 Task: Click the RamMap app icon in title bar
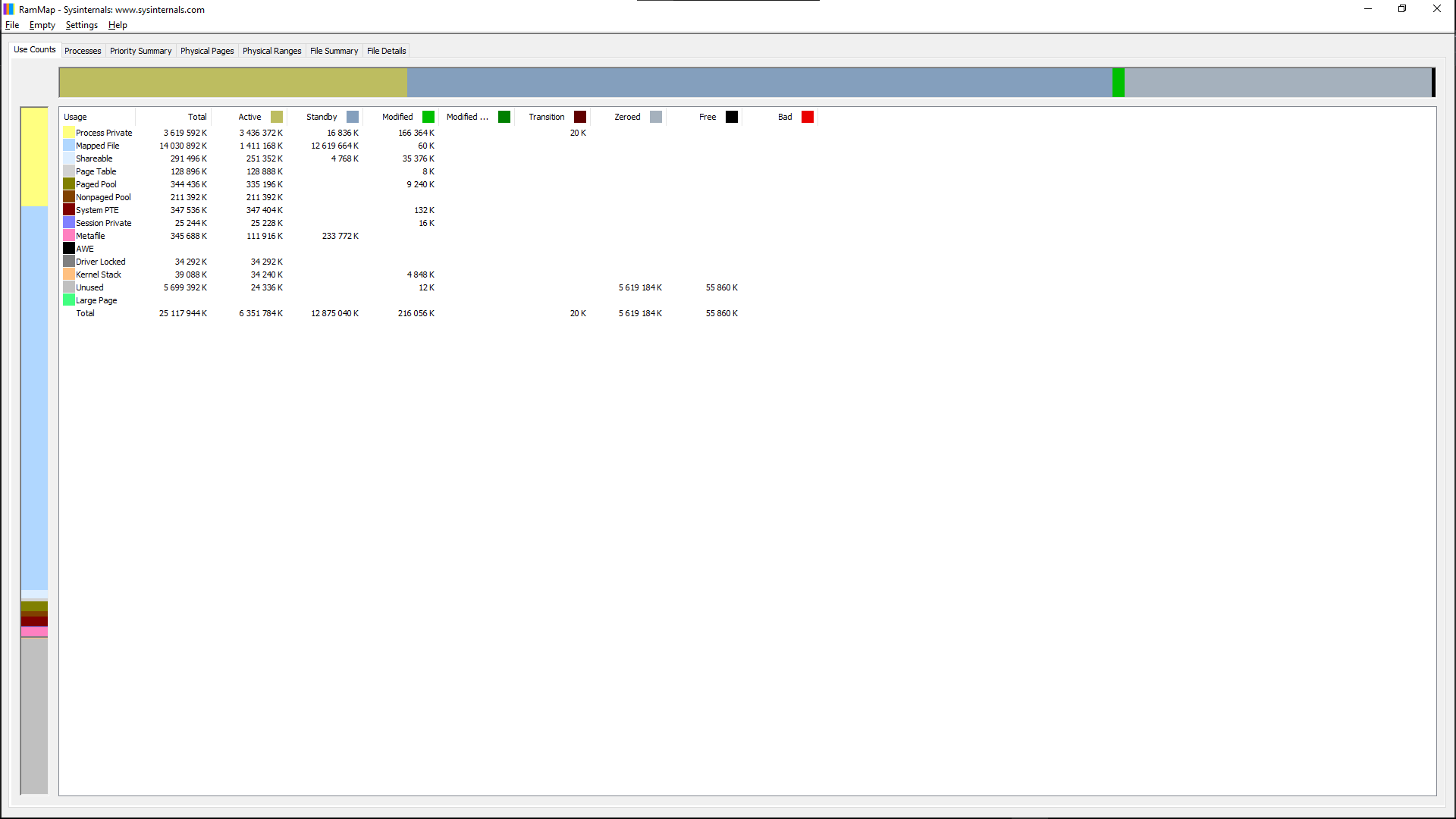(x=8, y=9)
